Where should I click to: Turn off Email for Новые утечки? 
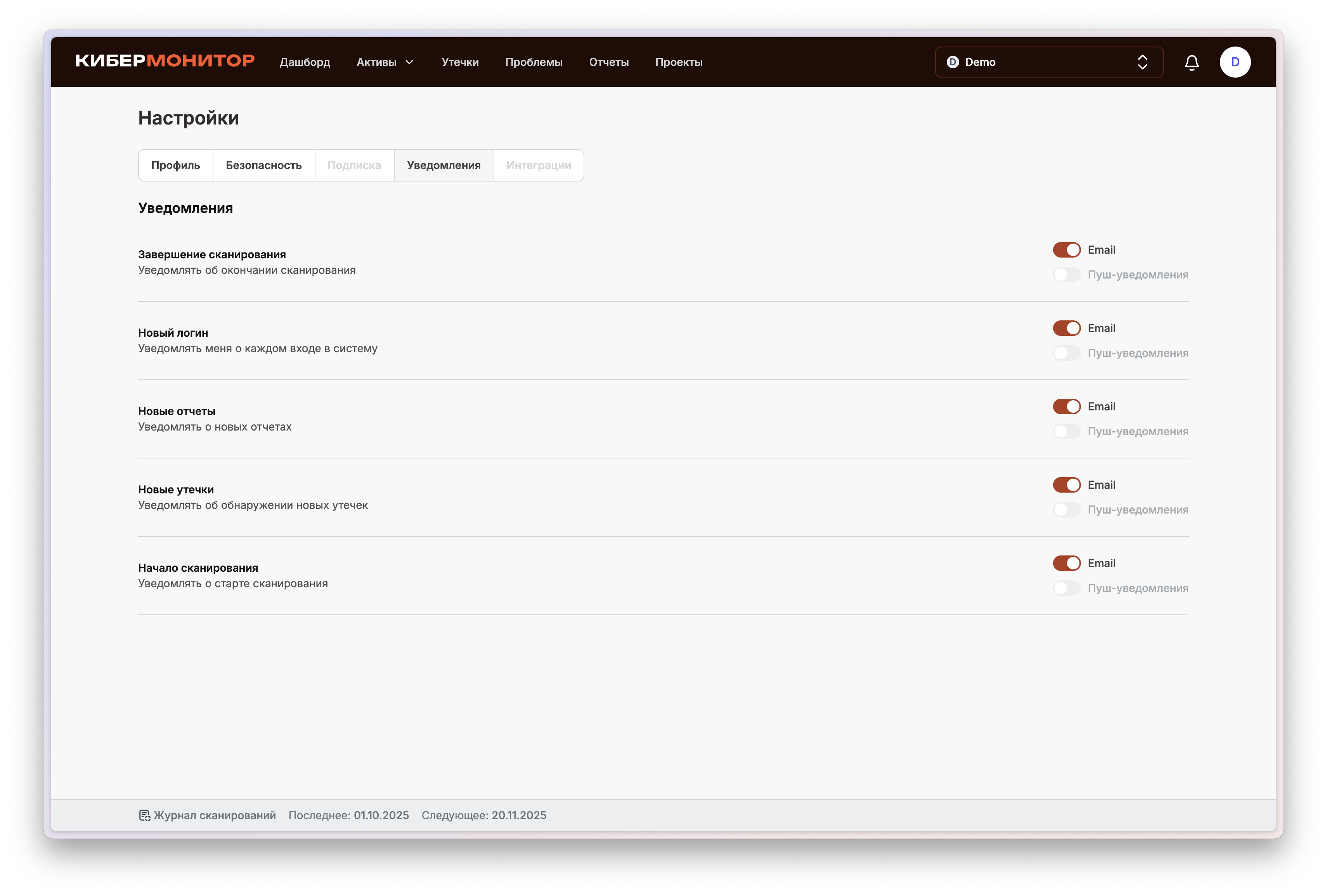[x=1066, y=485]
